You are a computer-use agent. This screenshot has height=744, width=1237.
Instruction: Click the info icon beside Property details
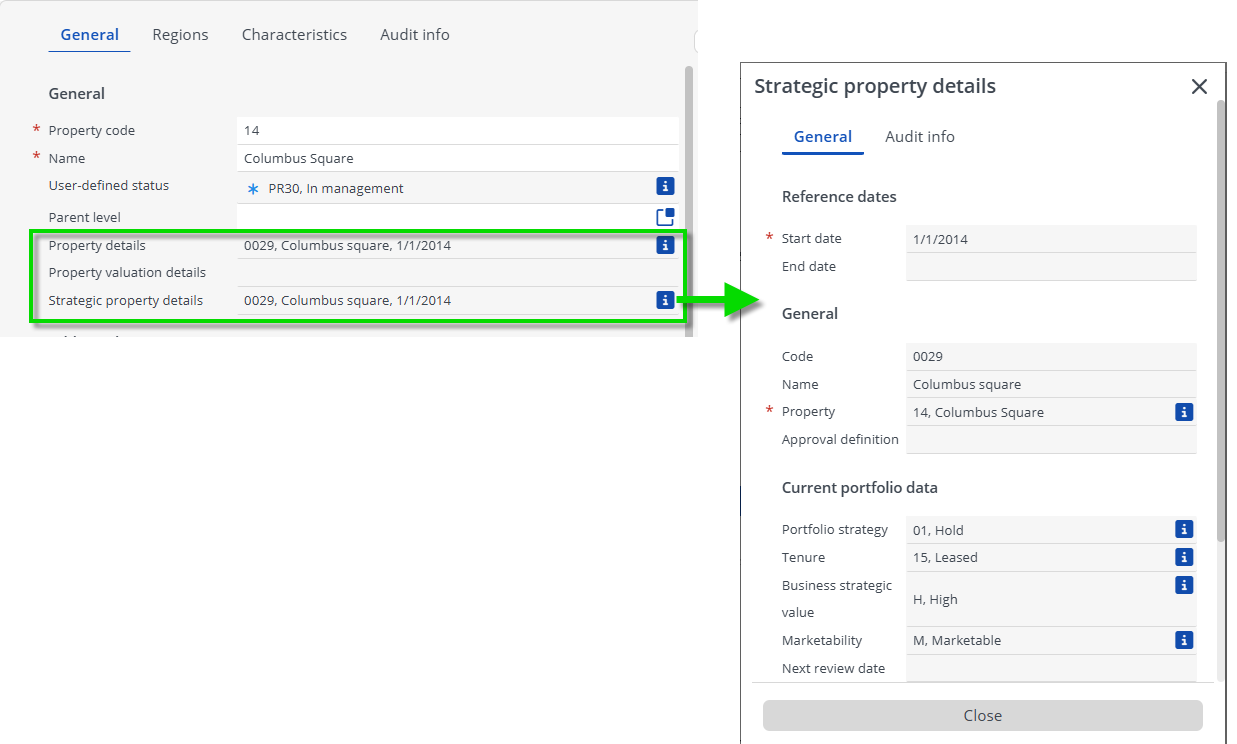point(665,245)
